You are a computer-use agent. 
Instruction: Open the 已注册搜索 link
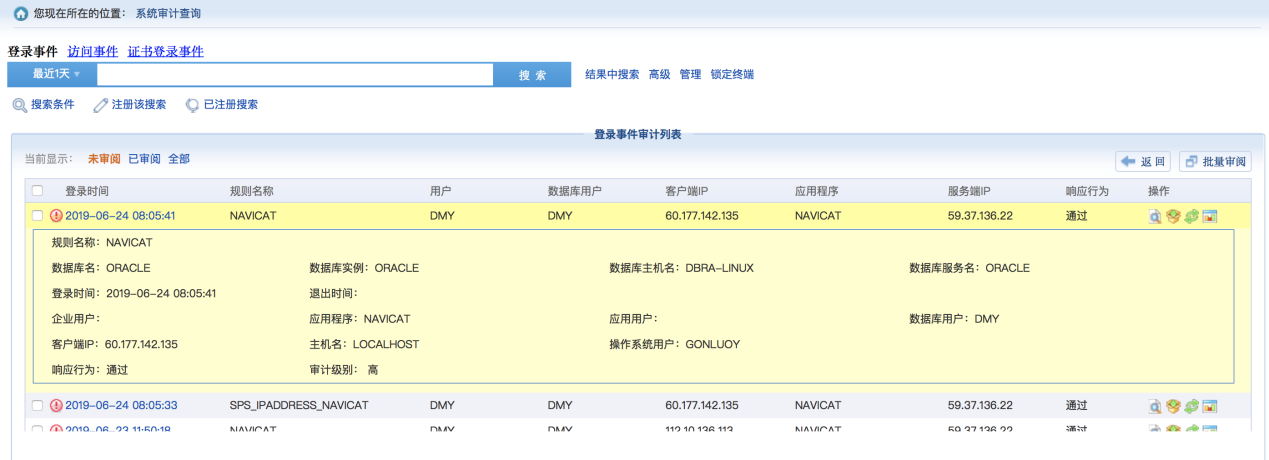pyautogui.click(x=231, y=105)
